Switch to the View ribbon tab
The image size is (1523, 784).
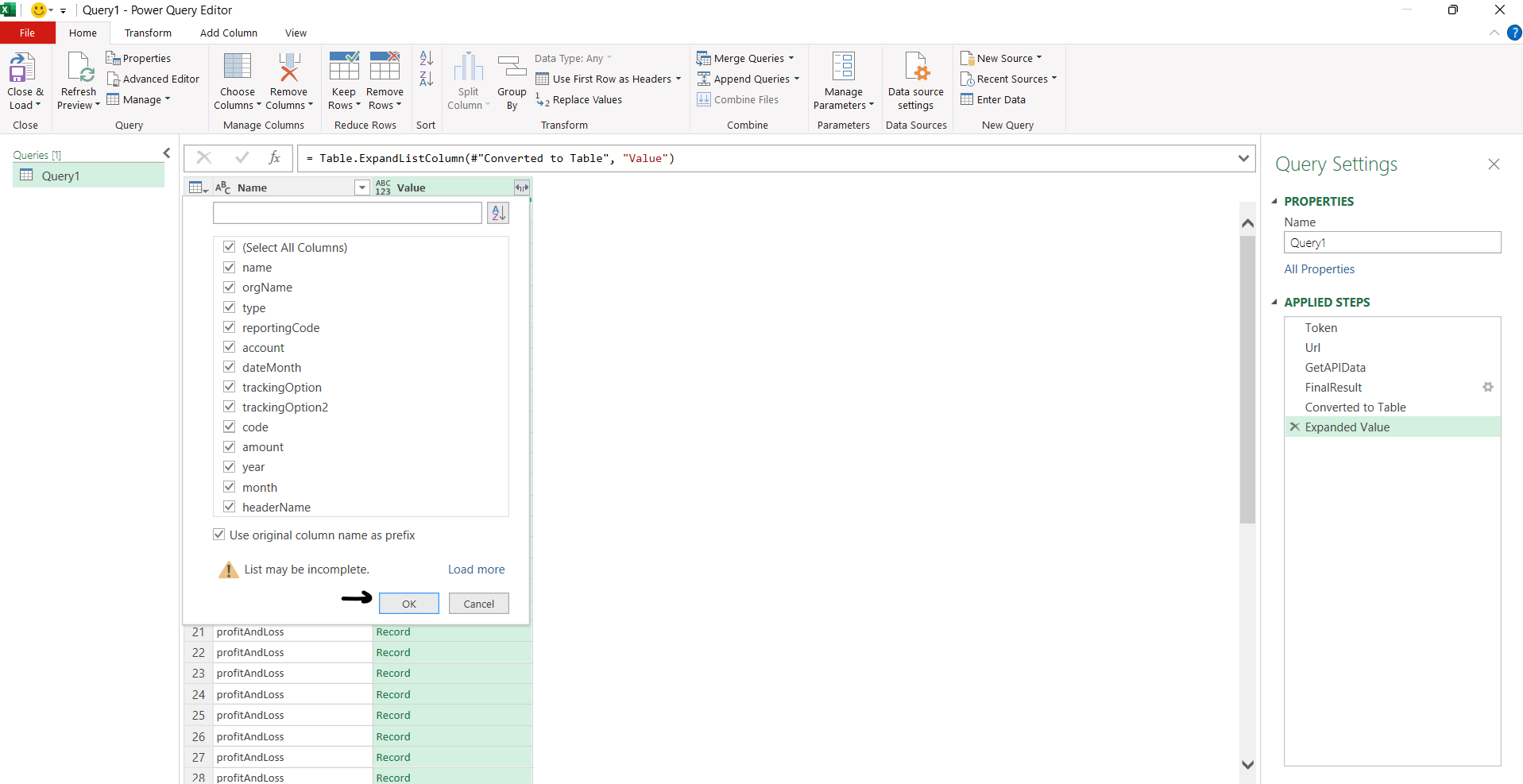coord(296,33)
